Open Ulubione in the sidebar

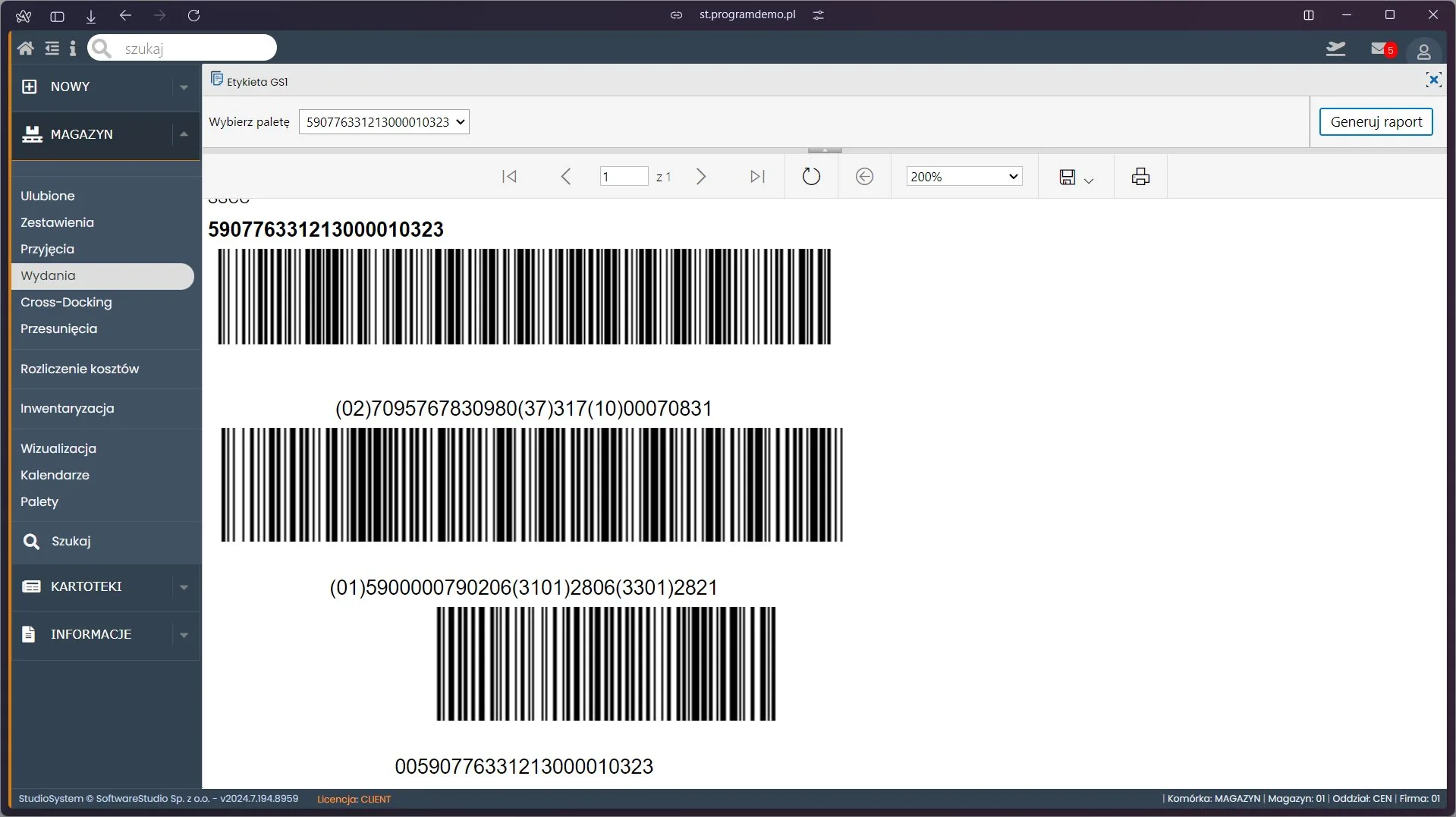48,196
